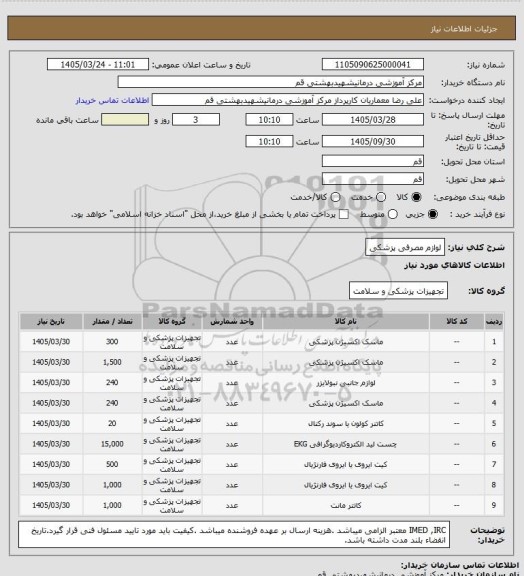Click the نام کالا column header

(x=346, y=321)
